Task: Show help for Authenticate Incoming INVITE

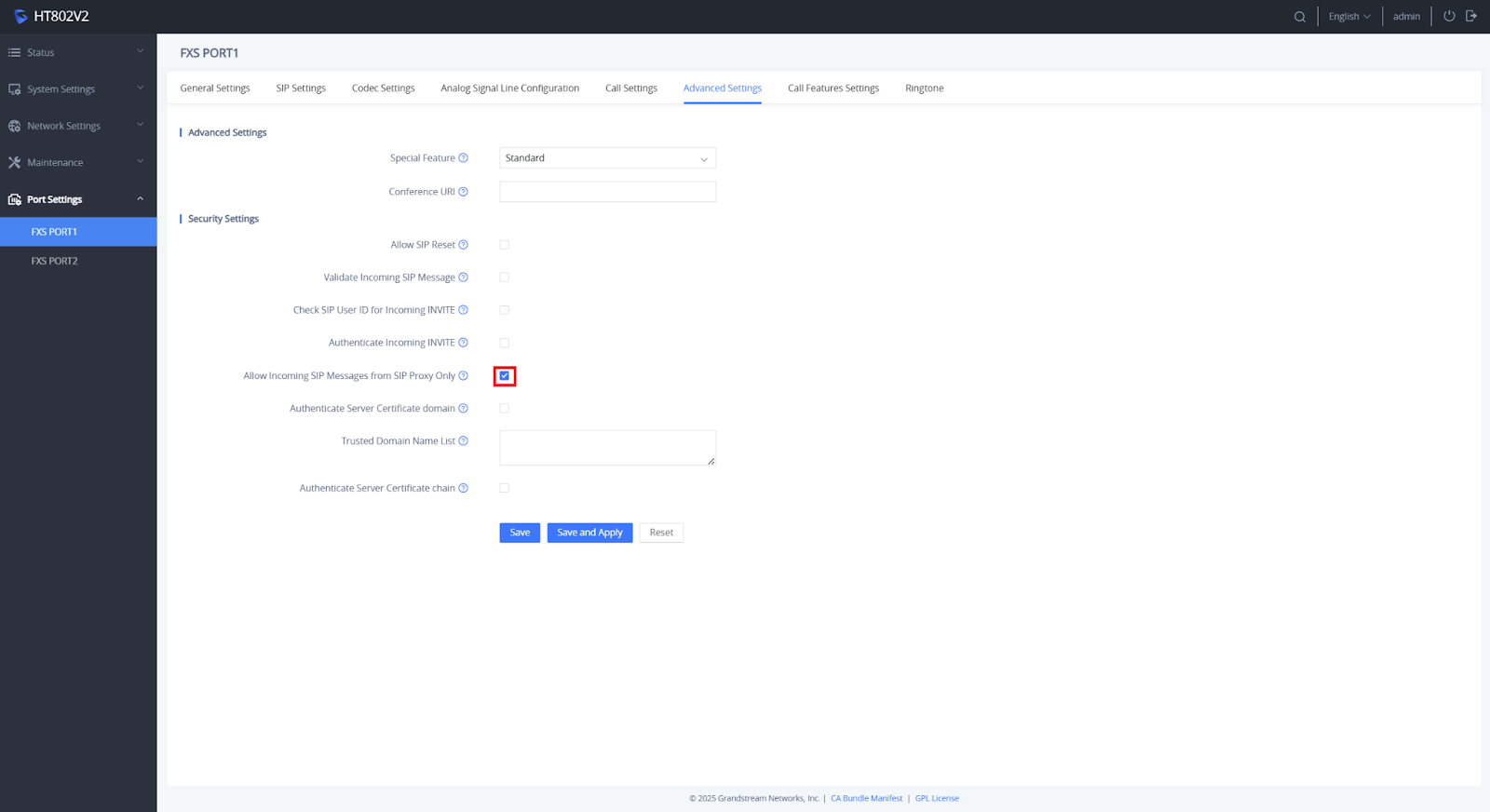Action: 463,343
